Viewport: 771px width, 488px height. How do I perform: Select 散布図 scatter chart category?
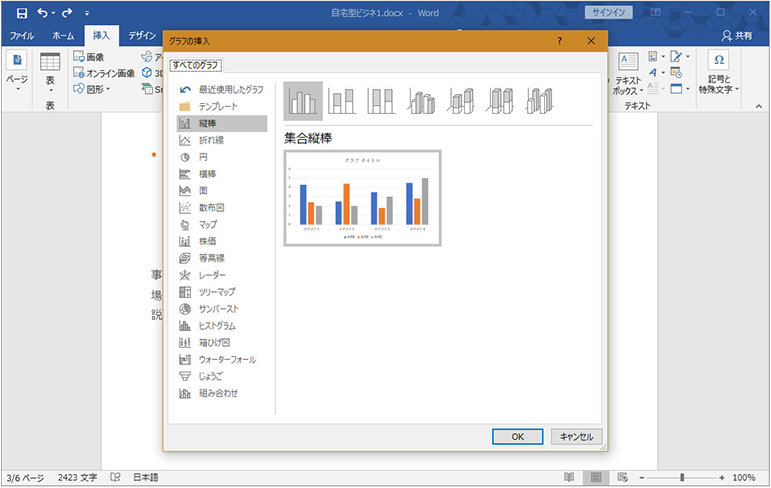222,208
